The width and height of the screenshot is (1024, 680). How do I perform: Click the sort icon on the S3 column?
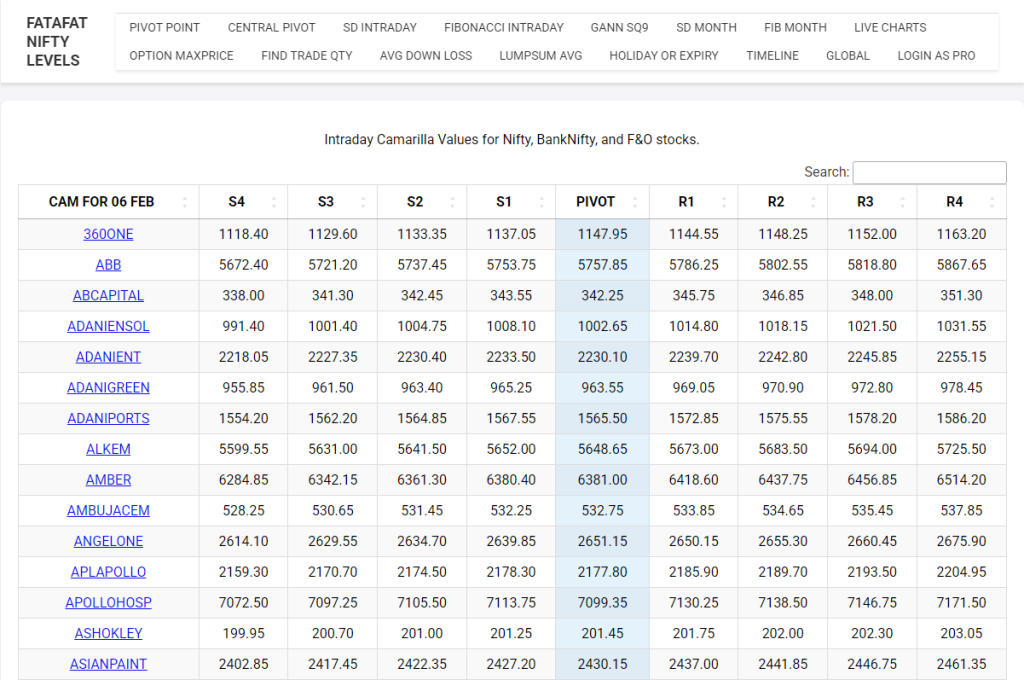pyautogui.click(x=364, y=201)
